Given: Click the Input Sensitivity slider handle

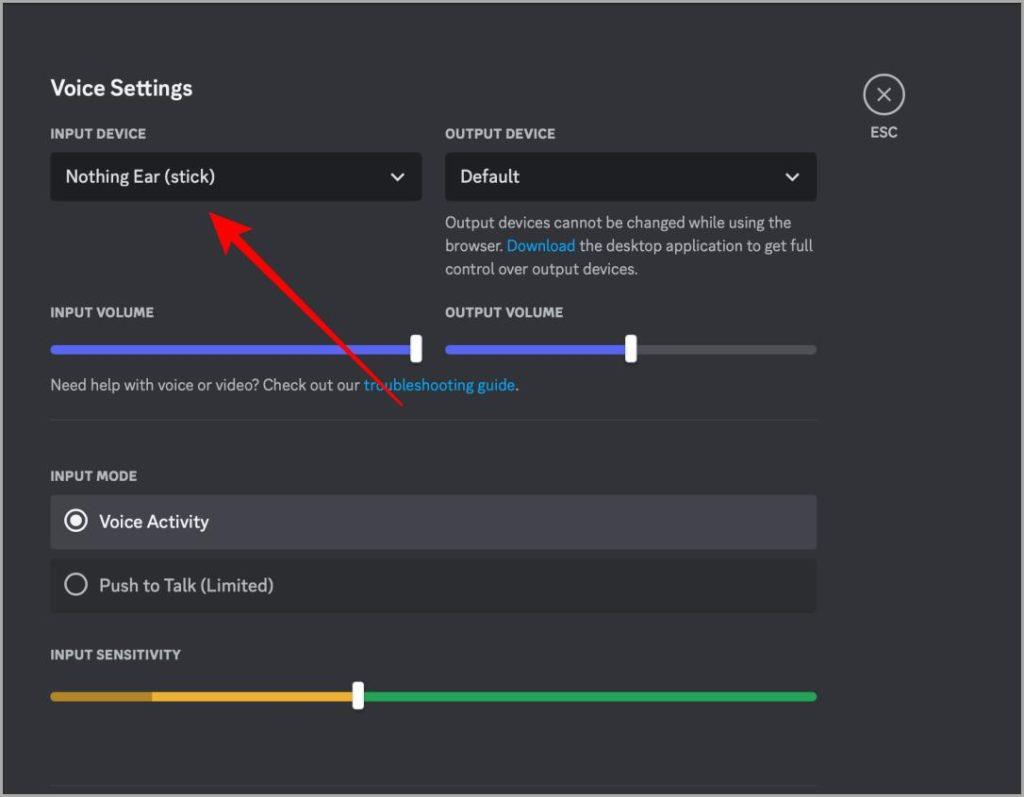Looking at the screenshot, I should pyautogui.click(x=358, y=696).
